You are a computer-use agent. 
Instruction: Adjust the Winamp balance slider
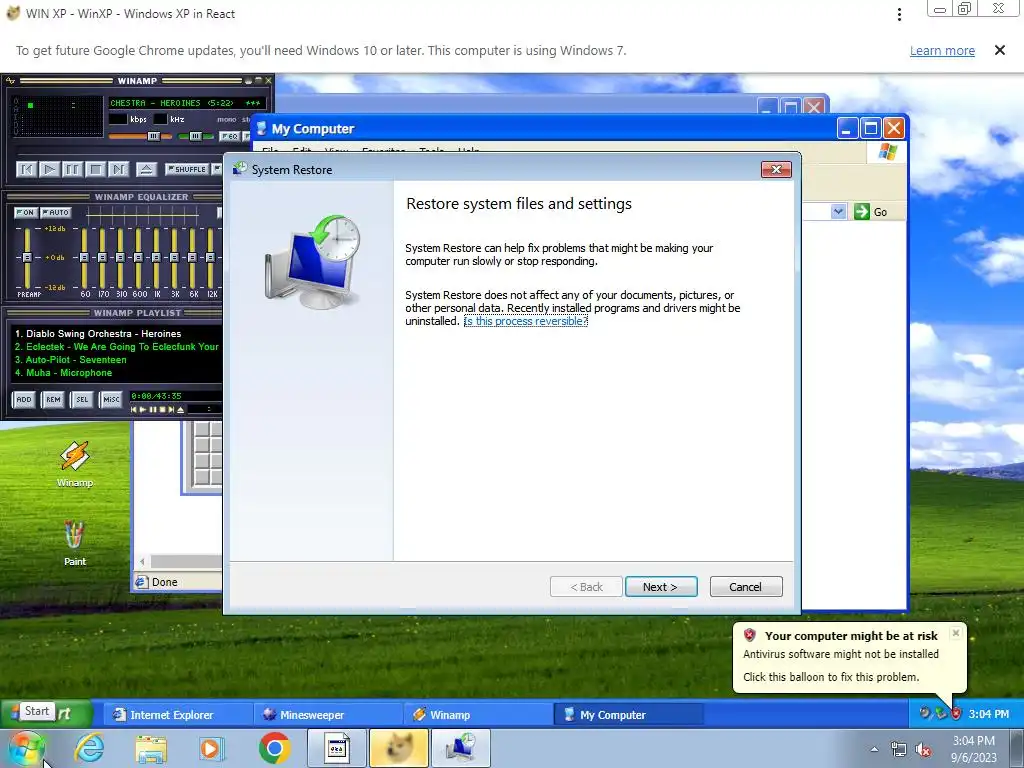194,136
